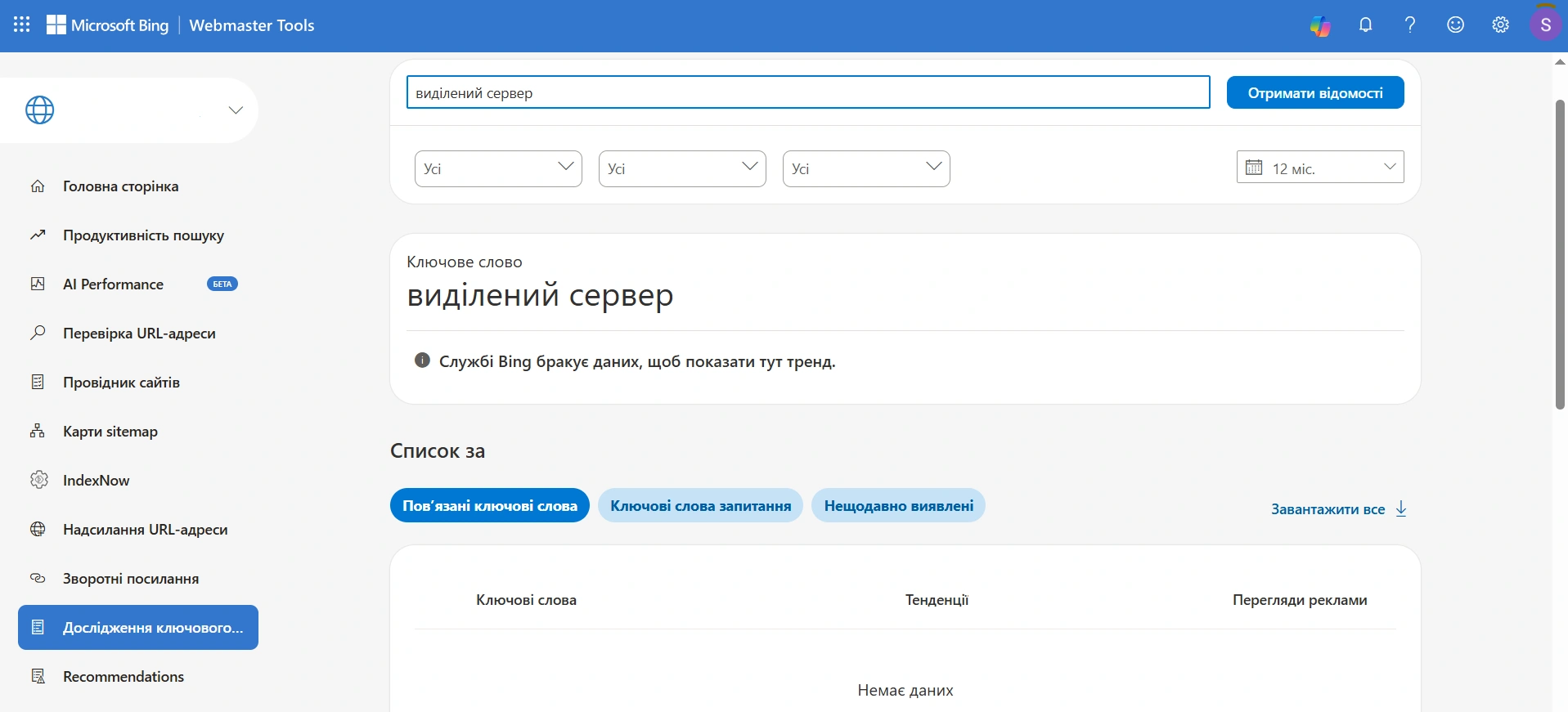This screenshot has height=712, width=1568.
Task: Click Перегляди реклами column header
Action: tap(1300, 600)
